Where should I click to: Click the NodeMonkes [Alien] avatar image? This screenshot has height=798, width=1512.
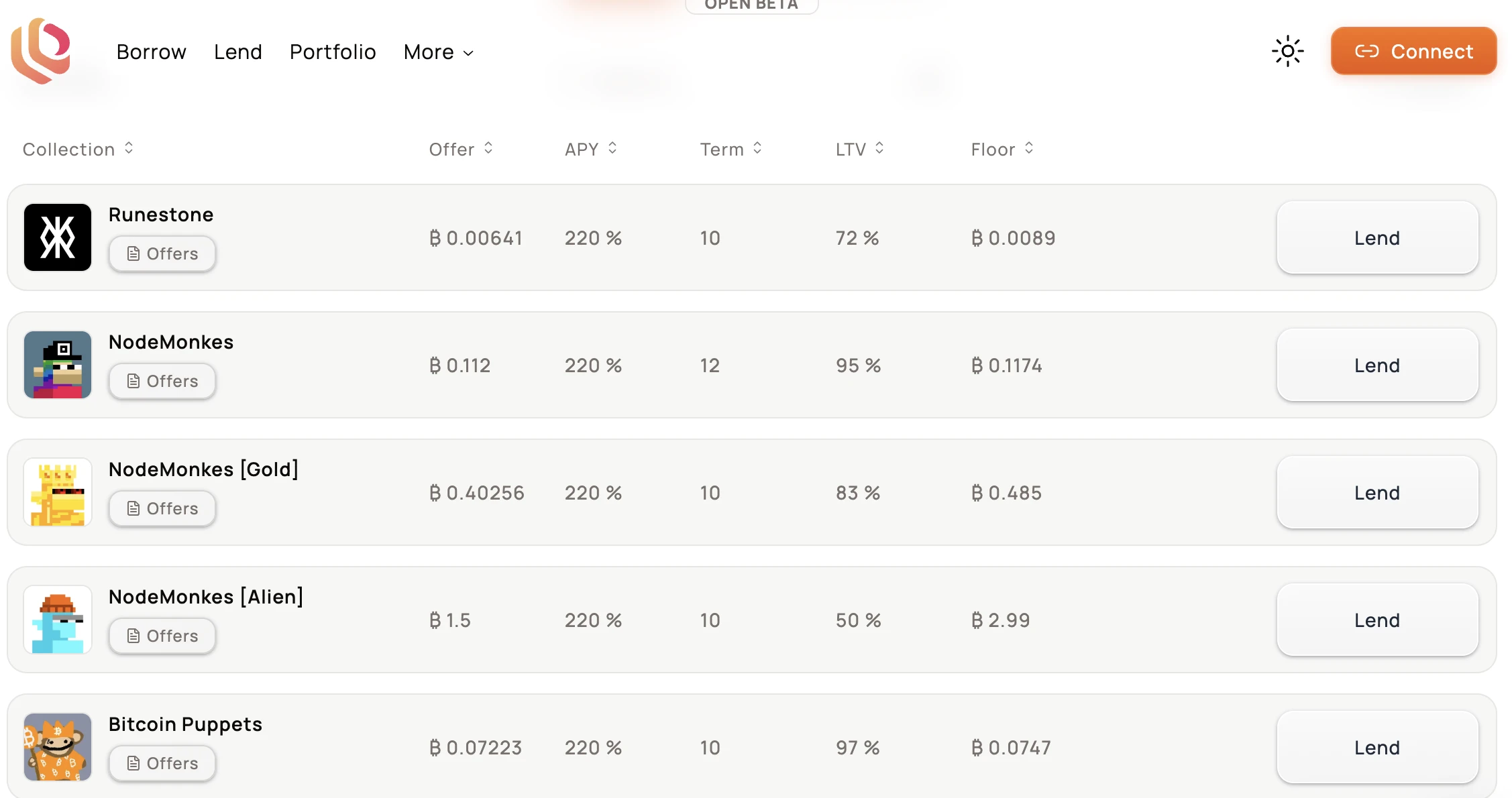click(x=58, y=620)
